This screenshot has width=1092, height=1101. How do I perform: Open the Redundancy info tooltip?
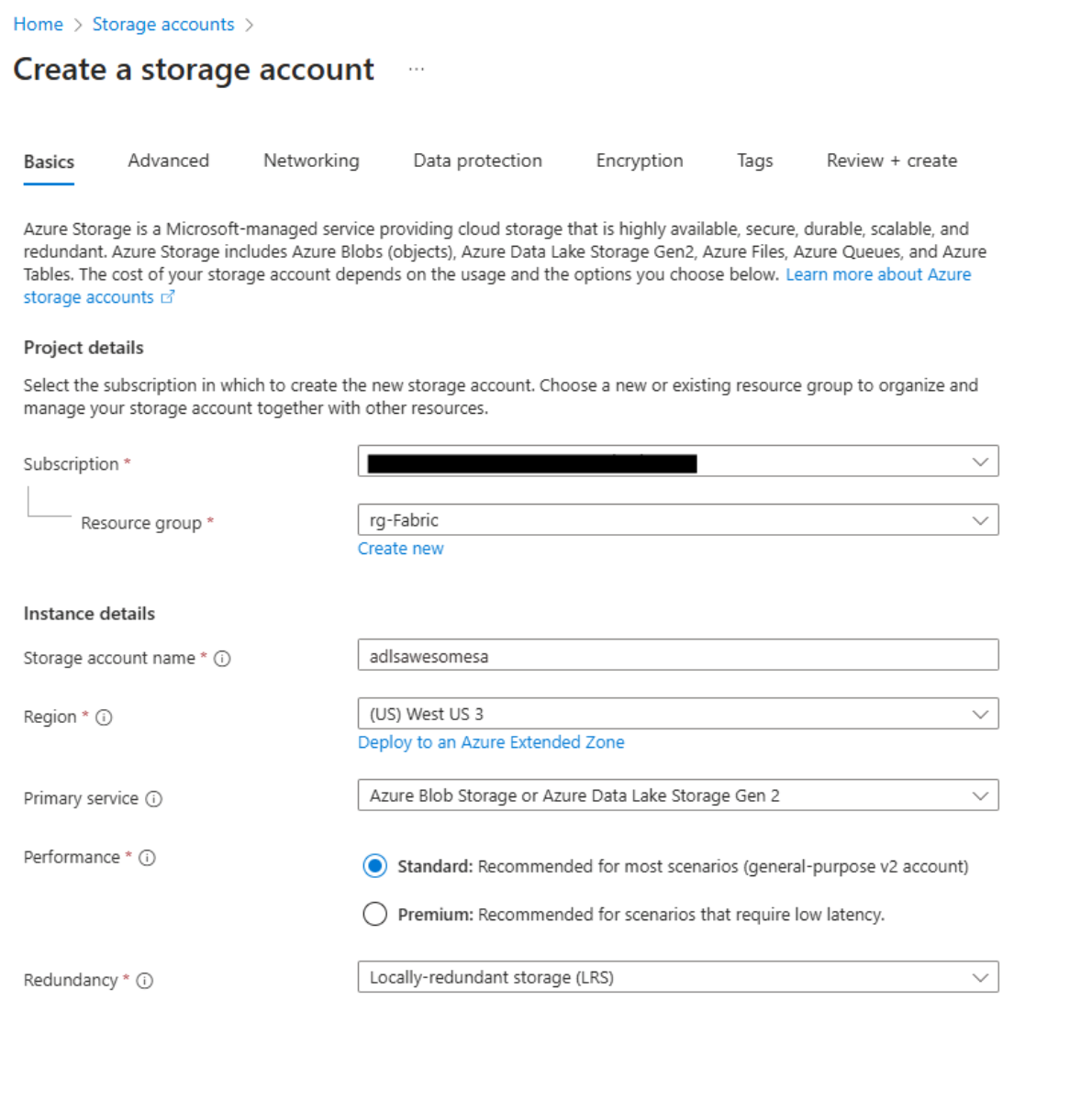click(144, 981)
